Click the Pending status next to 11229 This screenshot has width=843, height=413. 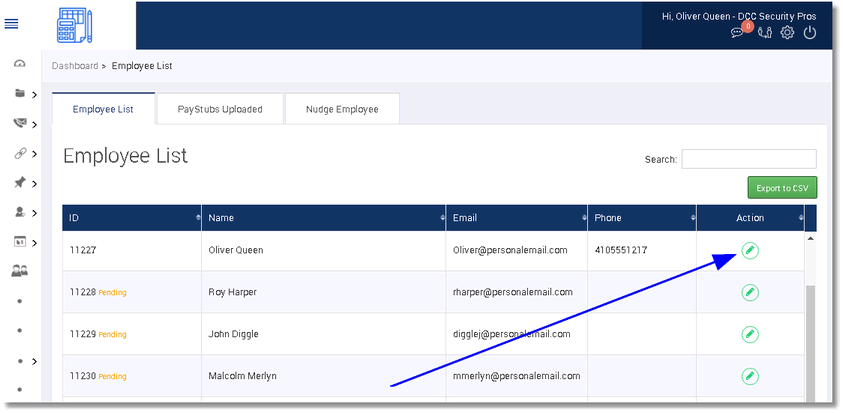112,334
